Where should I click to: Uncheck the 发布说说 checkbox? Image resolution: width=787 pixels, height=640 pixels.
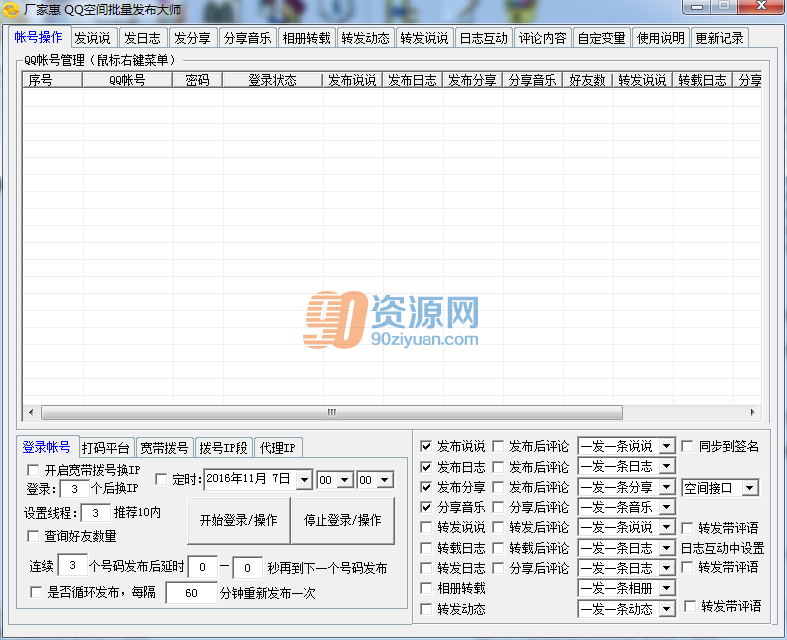pos(426,446)
